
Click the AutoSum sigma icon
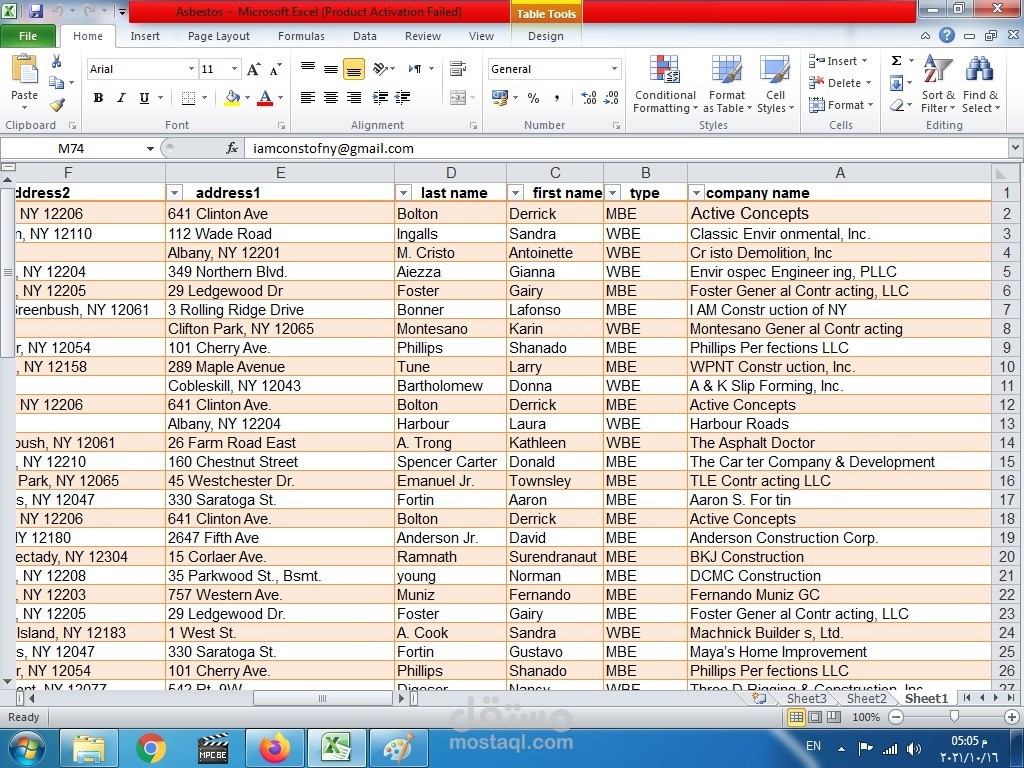pyautogui.click(x=897, y=61)
